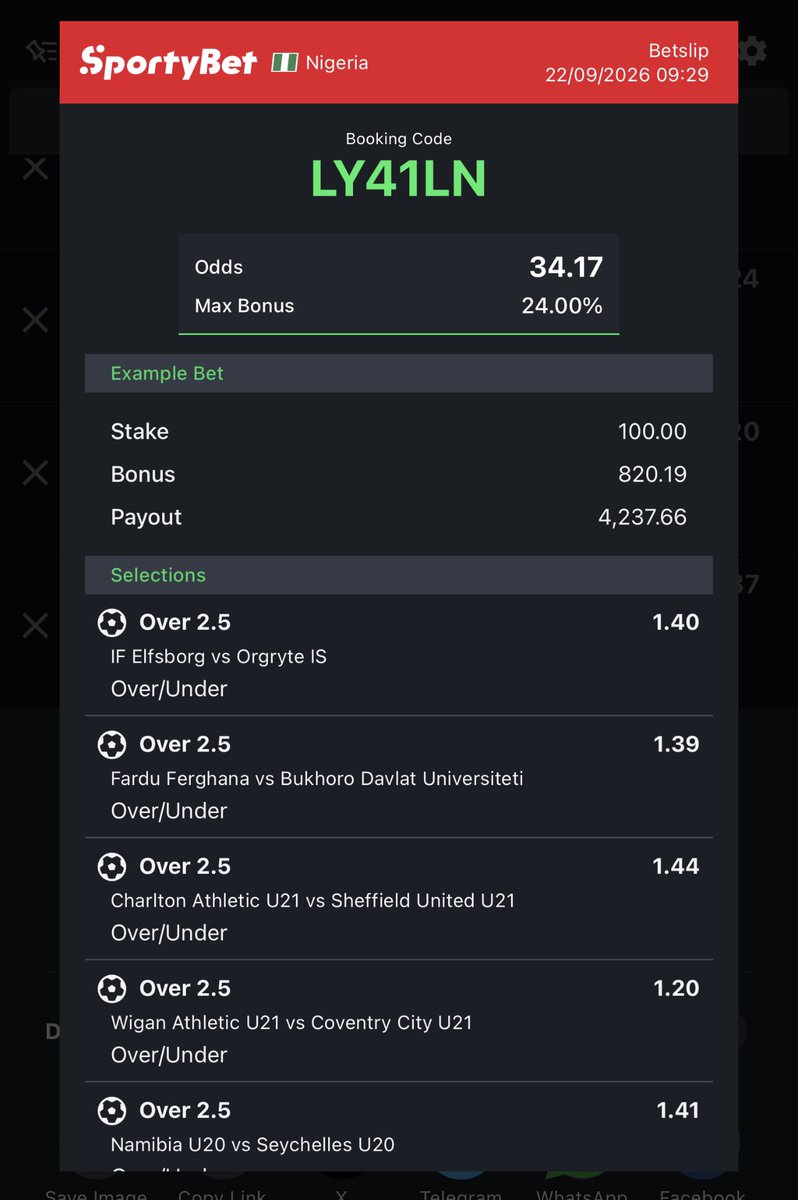Remove the third selection with its X
The height and width of the screenshot is (1200, 798).
click(x=35, y=472)
